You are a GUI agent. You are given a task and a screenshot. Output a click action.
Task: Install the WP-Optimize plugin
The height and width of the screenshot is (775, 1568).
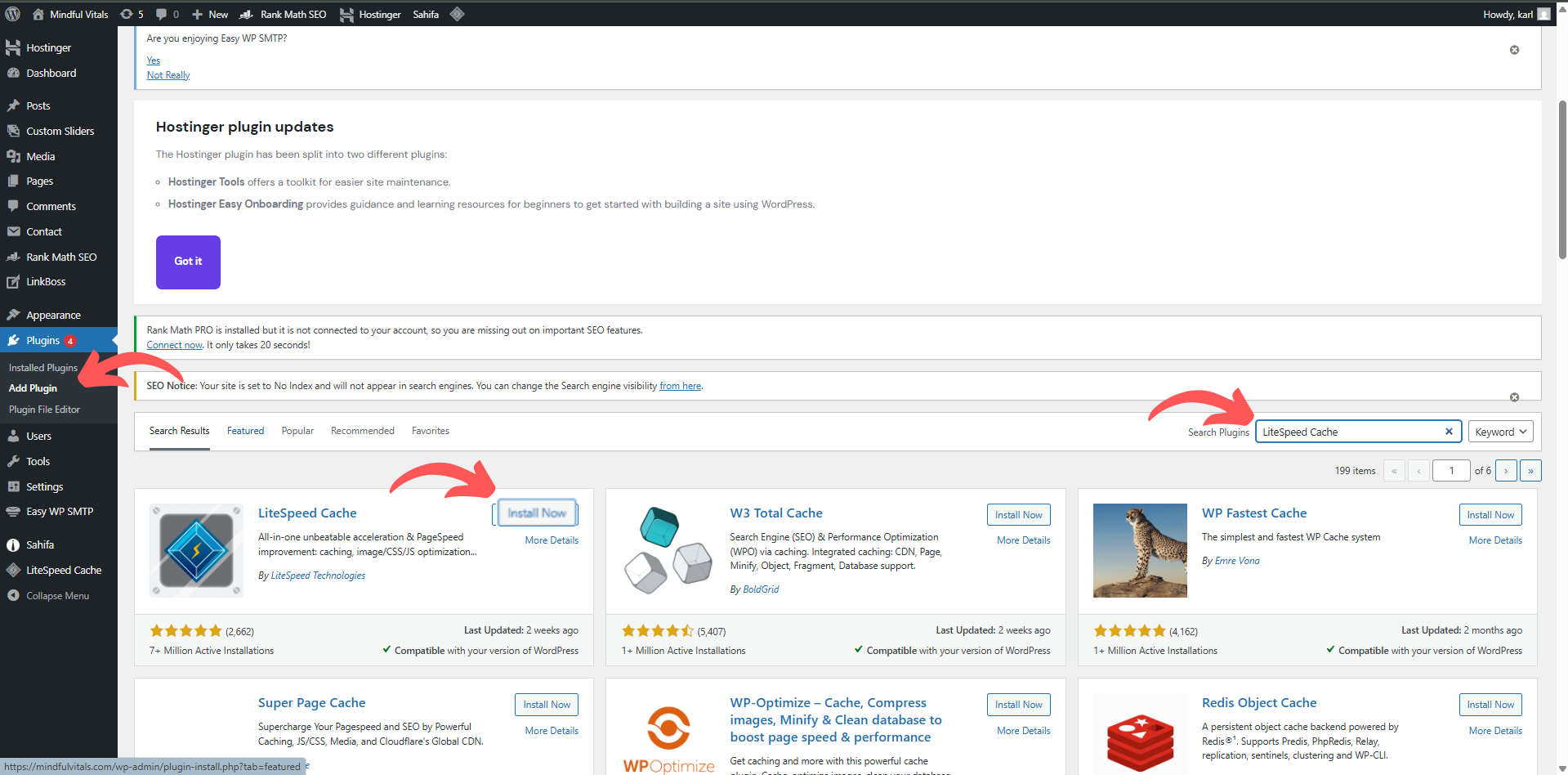[x=1018, y=705]
